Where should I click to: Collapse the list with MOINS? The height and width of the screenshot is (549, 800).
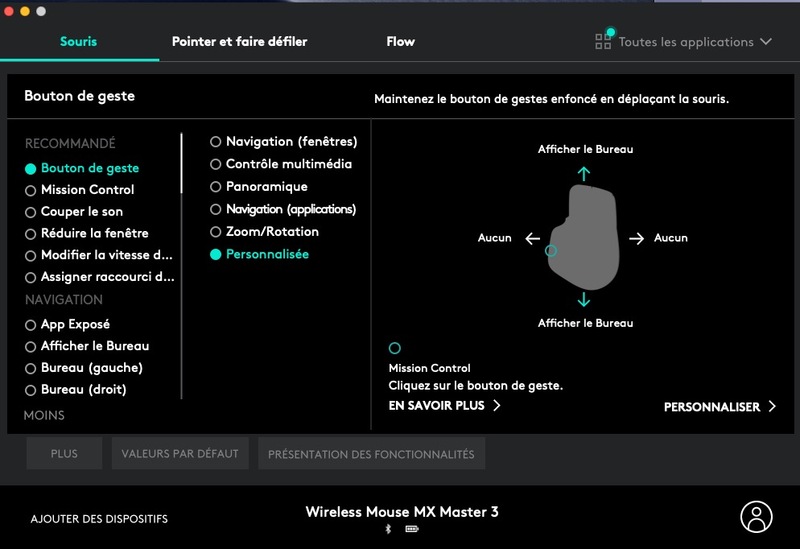44,415
